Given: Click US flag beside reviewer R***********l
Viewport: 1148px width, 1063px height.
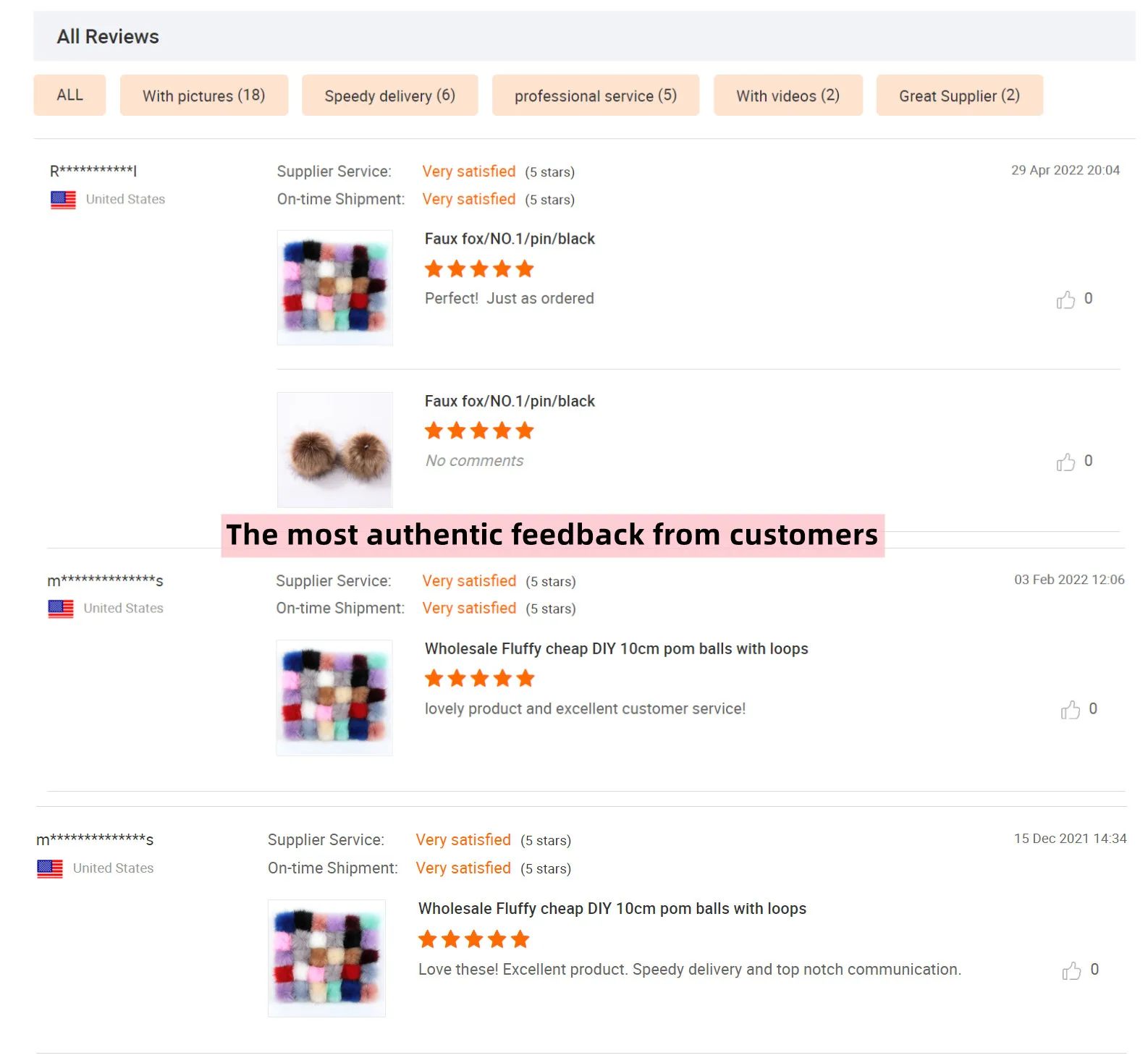Looking at the screenshot, I should click(63, 200).
